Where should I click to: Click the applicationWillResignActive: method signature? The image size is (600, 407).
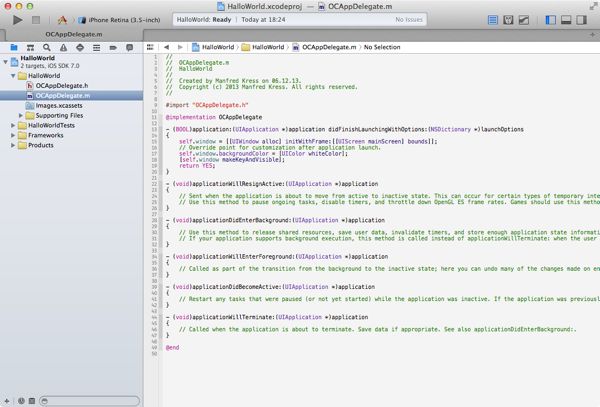coord(272,184)
